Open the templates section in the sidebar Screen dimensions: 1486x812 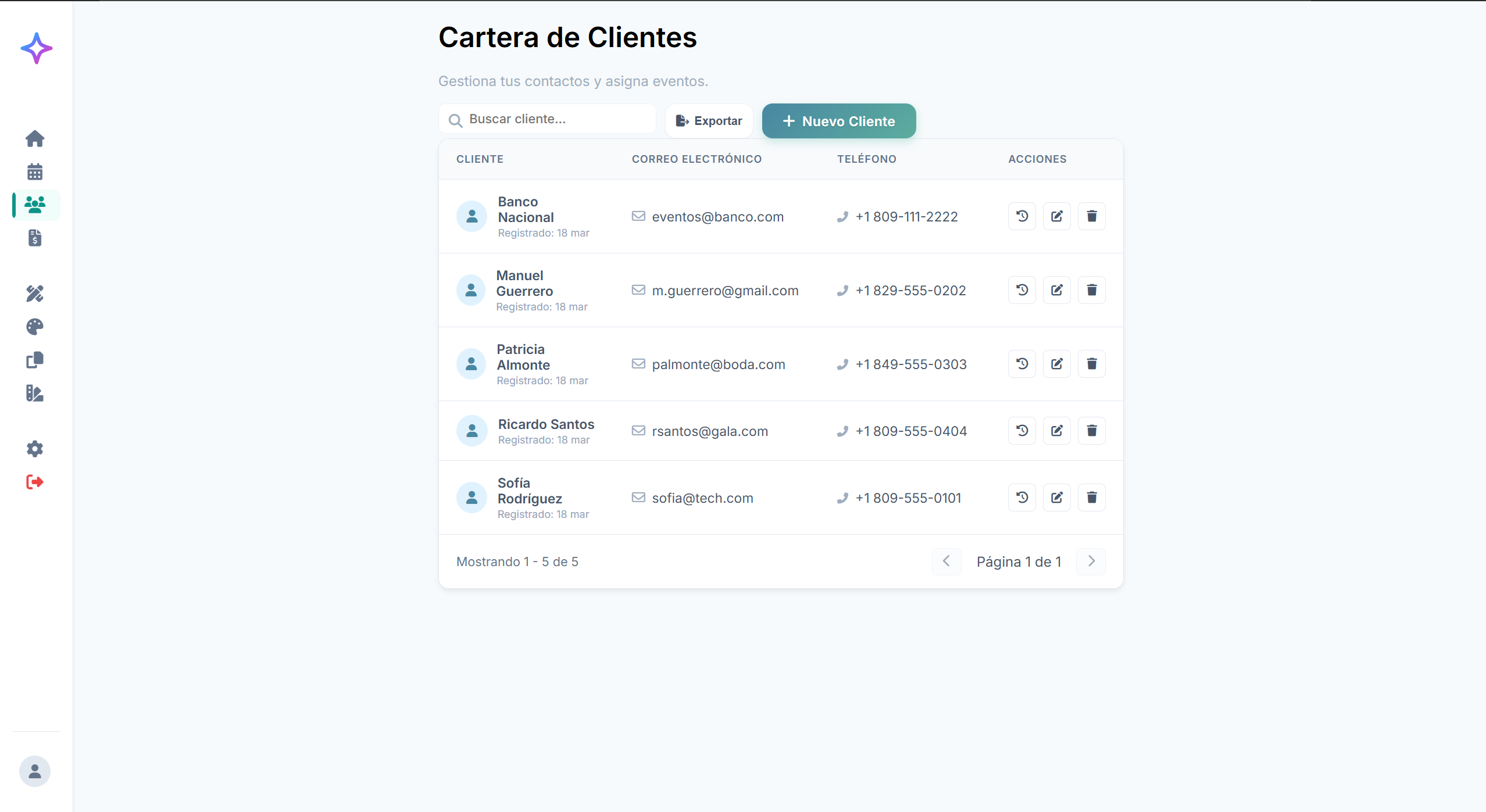[x=35, y=360]
